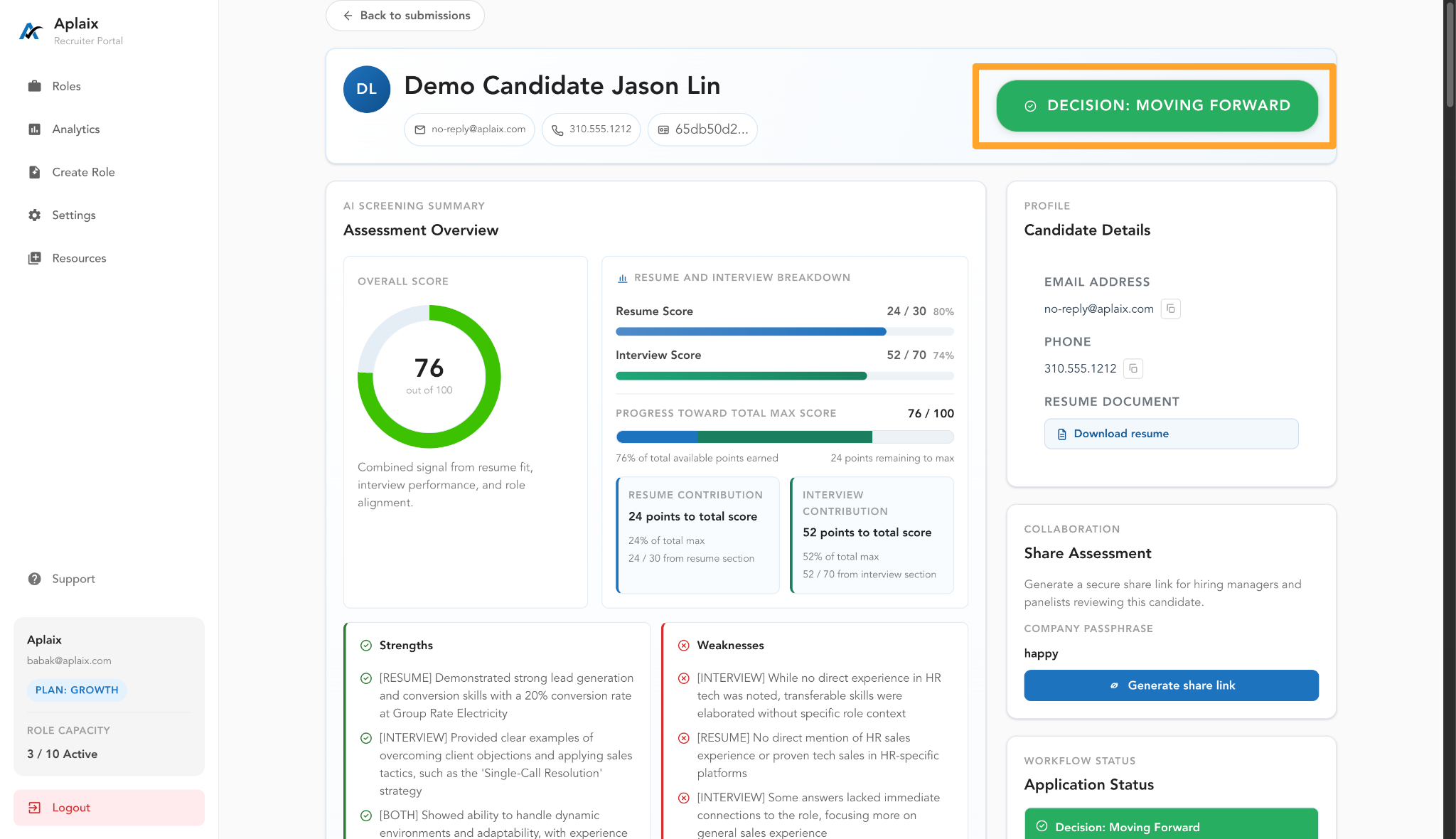This screenshot has width=1456, height=839.
Task: Generate a share link for the assessment
Action: point(1171,685)
